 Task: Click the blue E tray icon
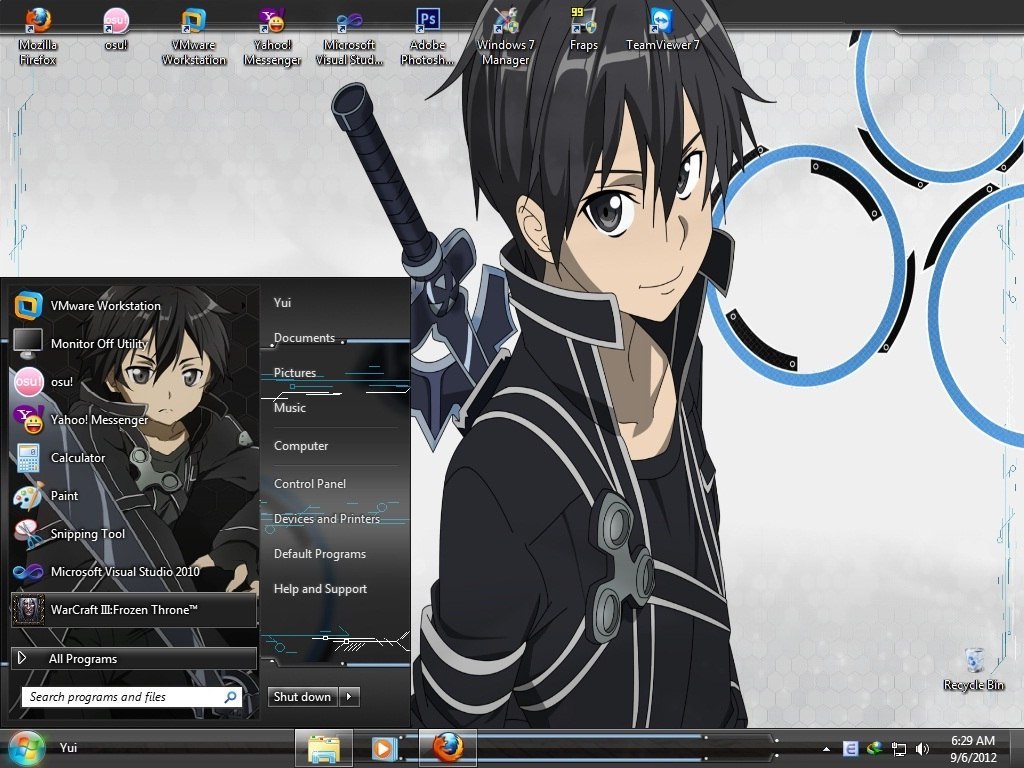click(850, 748)
